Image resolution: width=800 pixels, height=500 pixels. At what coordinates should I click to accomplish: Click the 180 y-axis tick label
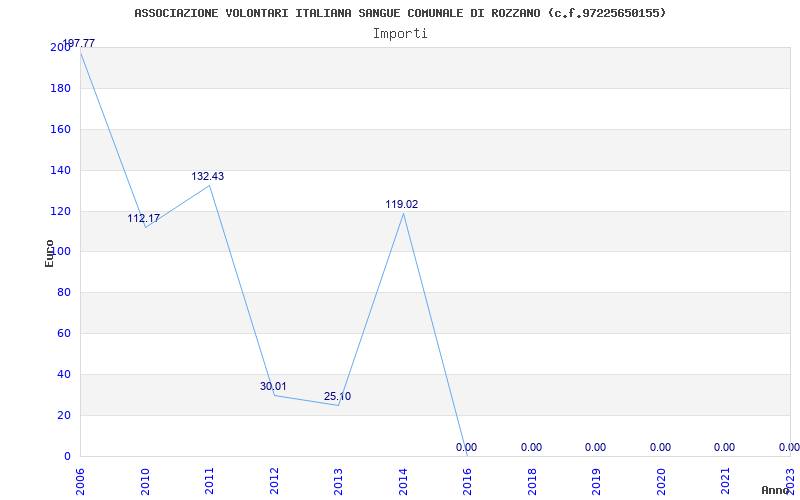tap(60, 89)
